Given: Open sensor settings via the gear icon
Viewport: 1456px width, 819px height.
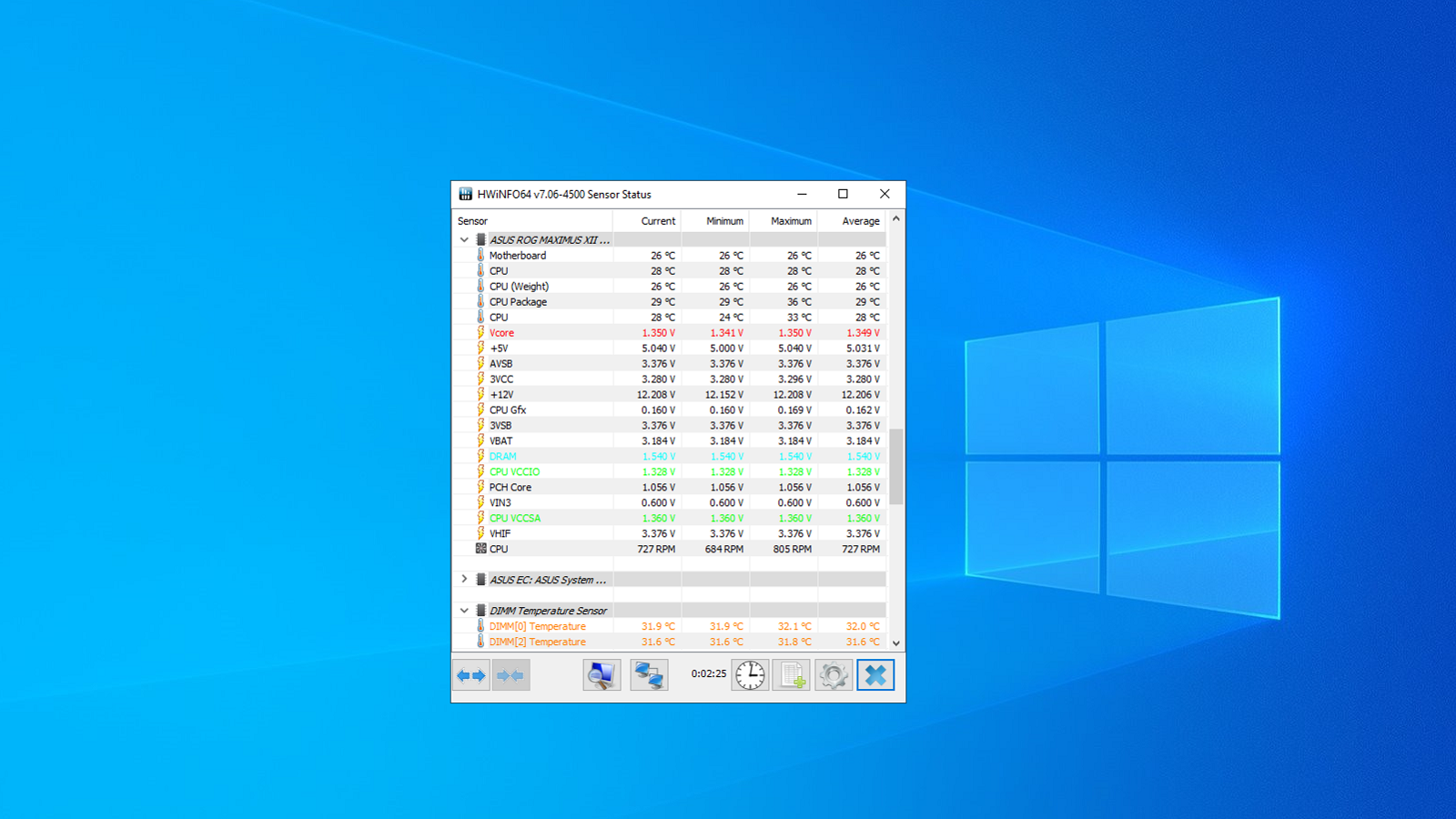Looking at the screenshot, I should 834,675.
